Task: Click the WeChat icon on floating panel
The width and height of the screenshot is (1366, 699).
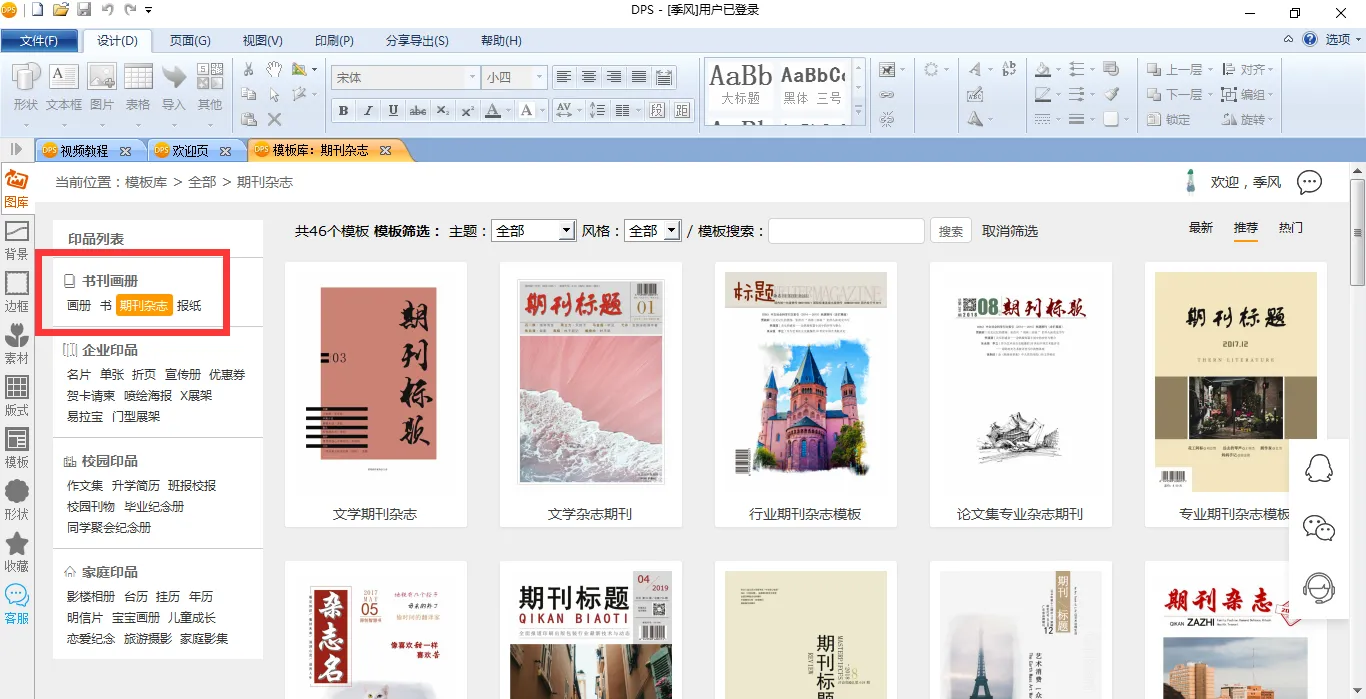Action: point(1319,527)
